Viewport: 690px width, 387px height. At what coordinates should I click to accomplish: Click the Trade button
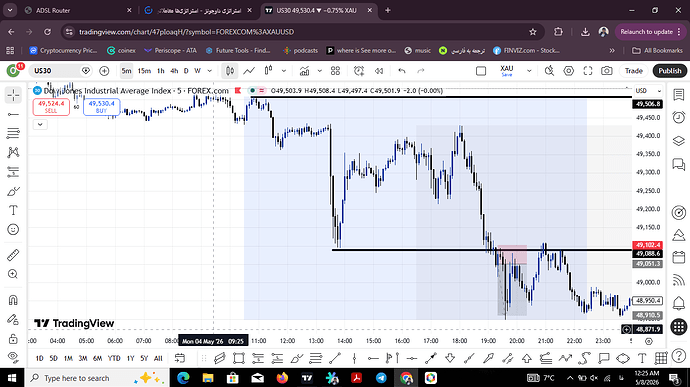tap(634, 71)
